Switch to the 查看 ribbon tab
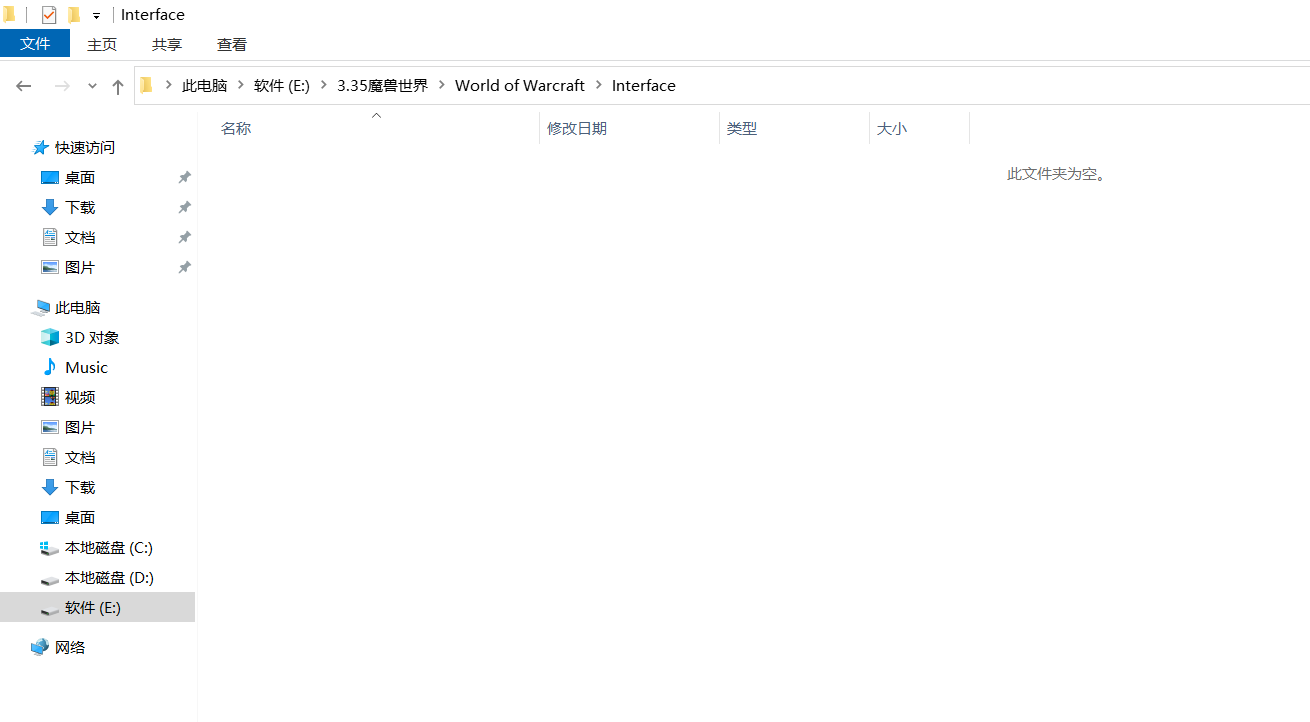 (x=231, y=44)
